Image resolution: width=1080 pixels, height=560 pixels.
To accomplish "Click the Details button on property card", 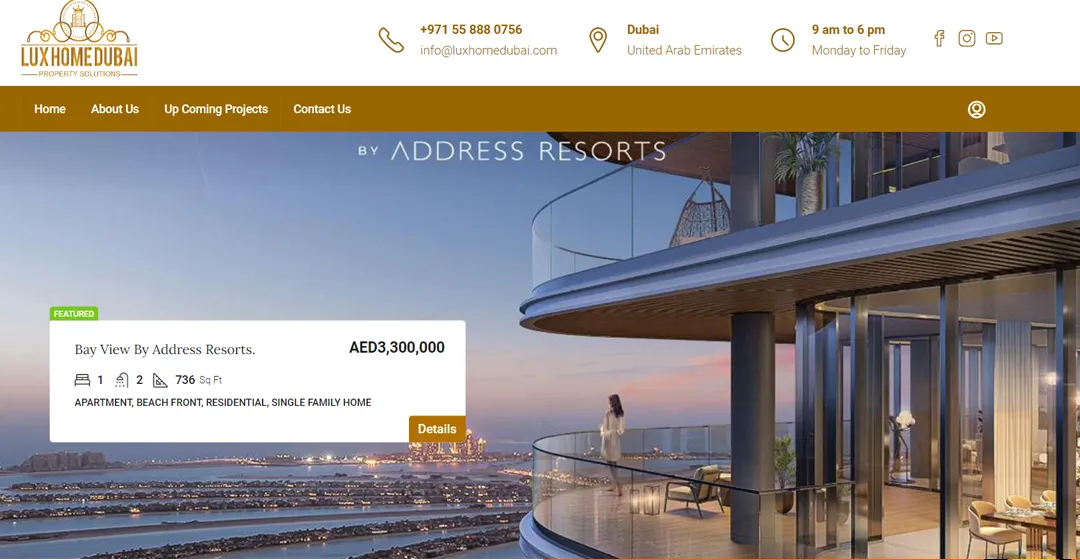I will coord(437,428).
